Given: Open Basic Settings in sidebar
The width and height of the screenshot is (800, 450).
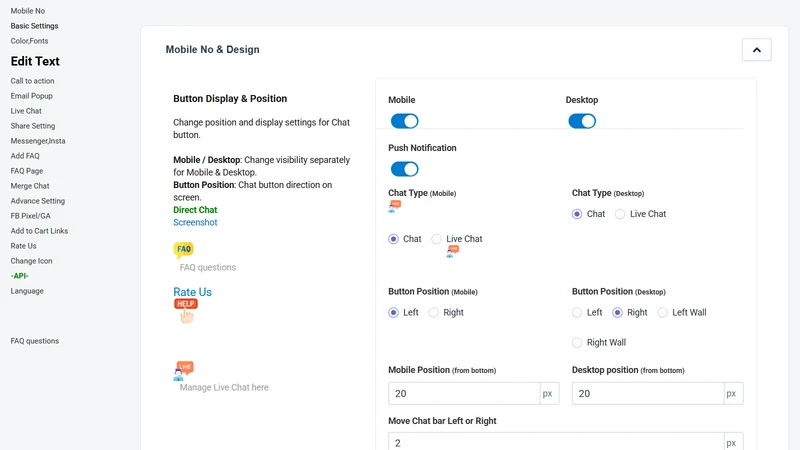Looking at the screenshot, I should (34, 26).
